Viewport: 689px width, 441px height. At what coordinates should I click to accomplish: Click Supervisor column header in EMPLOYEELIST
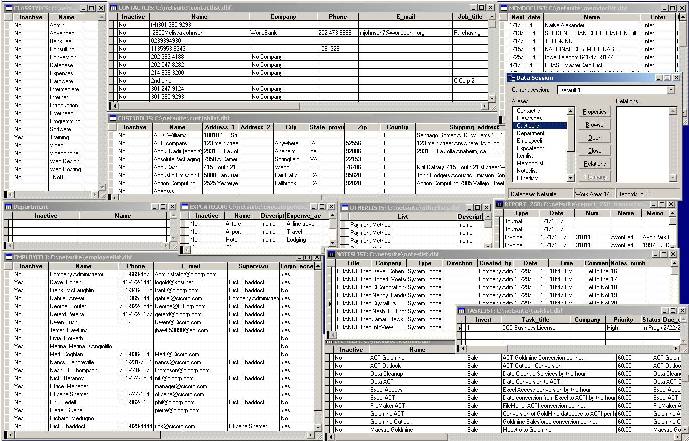pyautogui.click(x=253, y=266)
